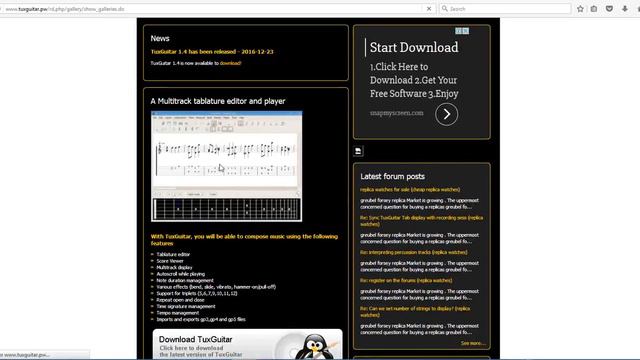
Task: Click the tuxguitar.pw address bar URL
Action: pos(64,9)
